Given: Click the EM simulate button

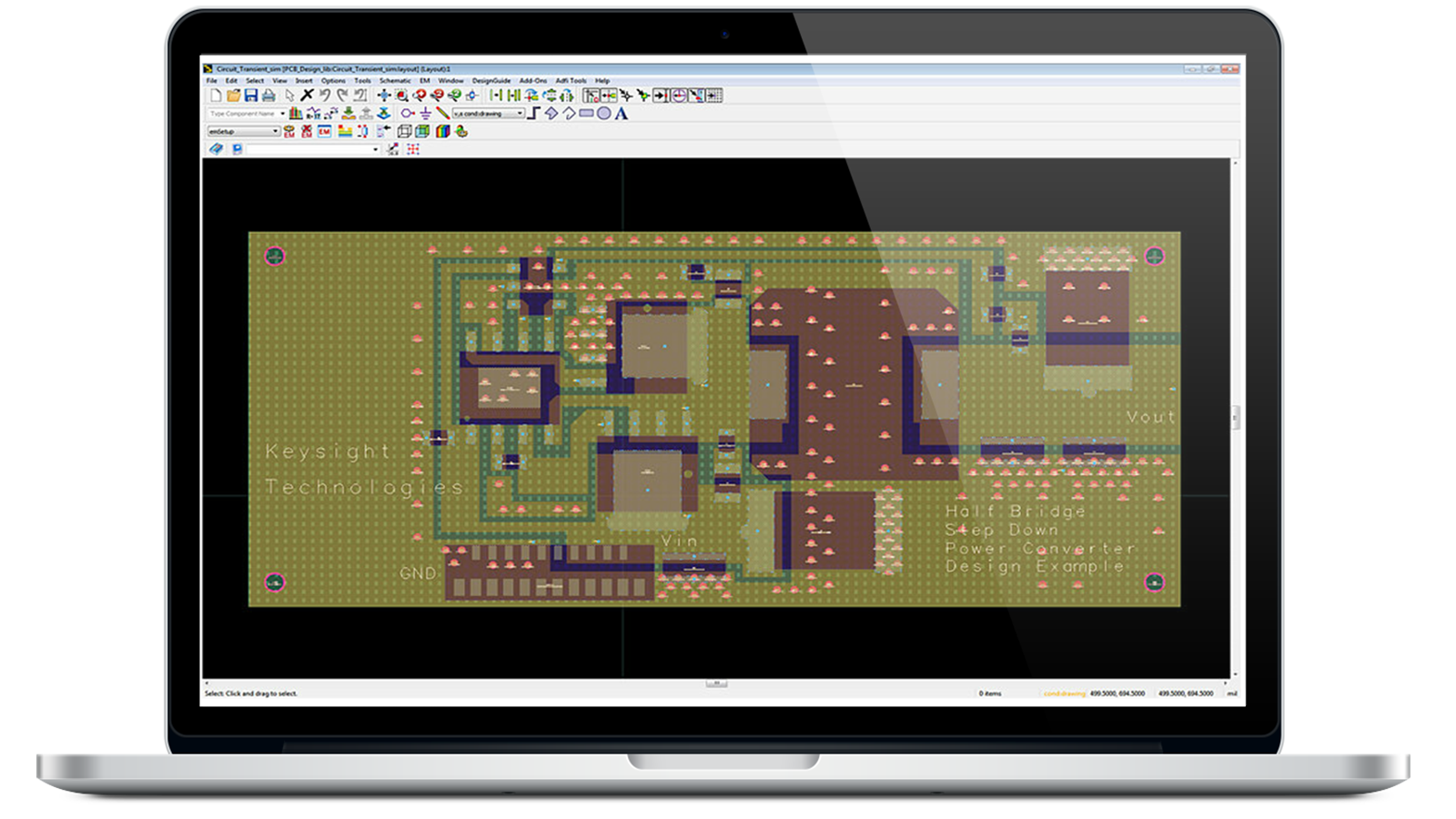Looking at the screenshot, I should click(x=324, y=132).
